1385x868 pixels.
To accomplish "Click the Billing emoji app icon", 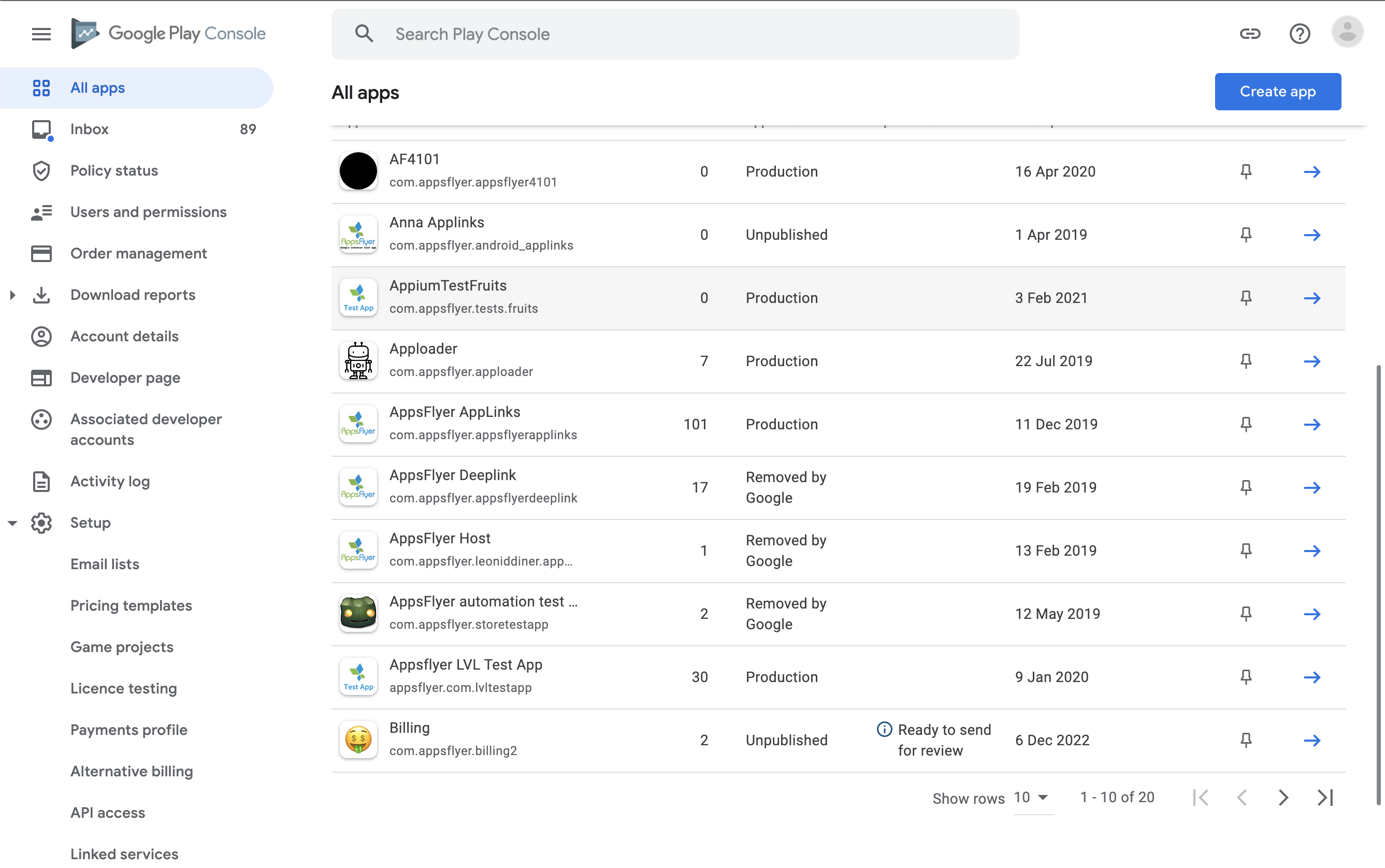I will pos(357,738).
